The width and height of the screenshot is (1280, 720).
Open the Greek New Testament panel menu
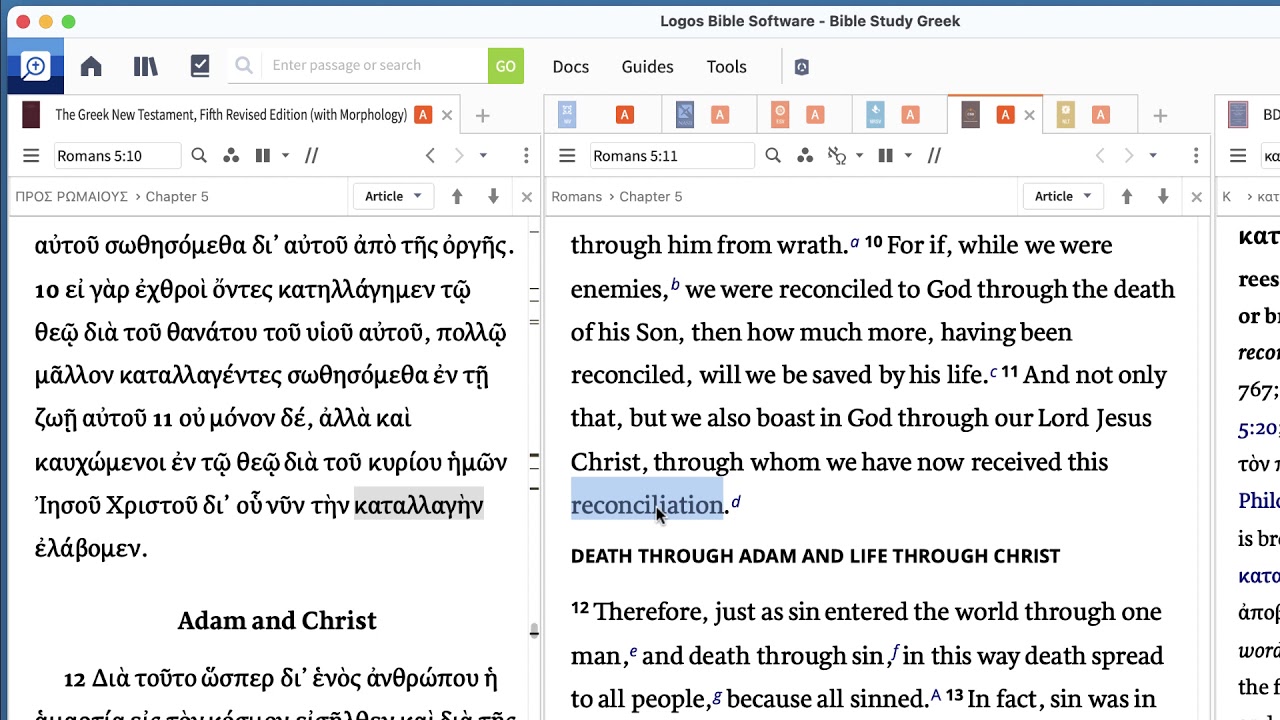point(31,156)
